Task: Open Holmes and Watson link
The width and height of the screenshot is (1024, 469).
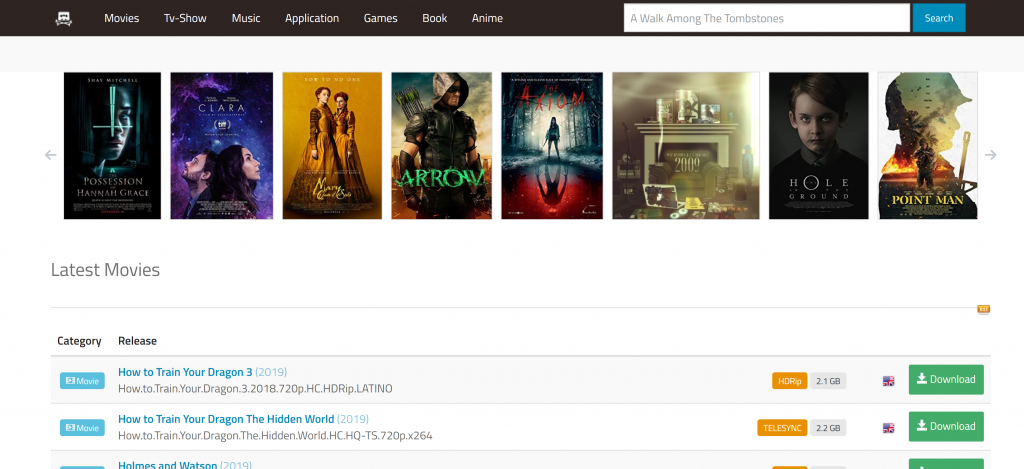Action: click(167, 465)
